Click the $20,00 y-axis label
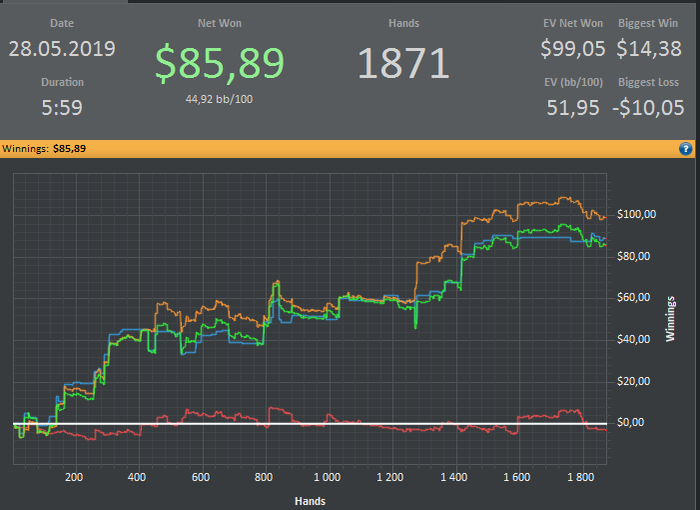This screenshot has width=700, height=510. click(633, 381)
